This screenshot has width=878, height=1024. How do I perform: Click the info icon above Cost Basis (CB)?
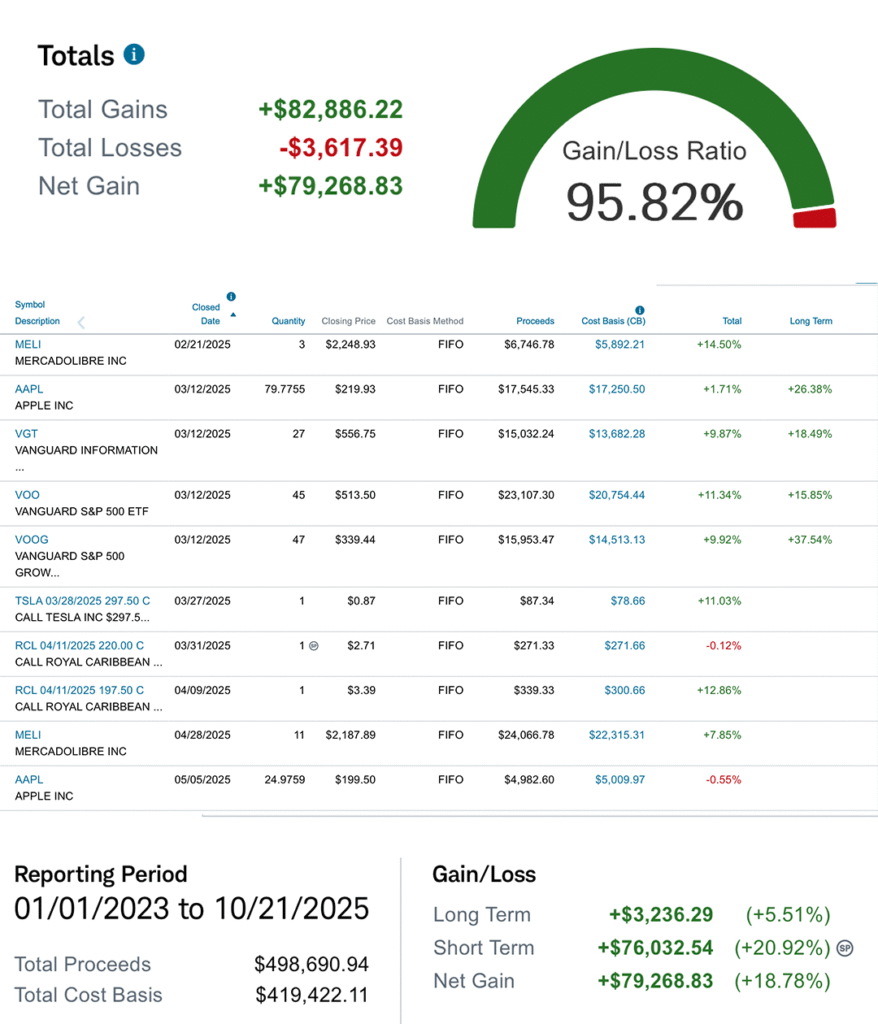639,310
